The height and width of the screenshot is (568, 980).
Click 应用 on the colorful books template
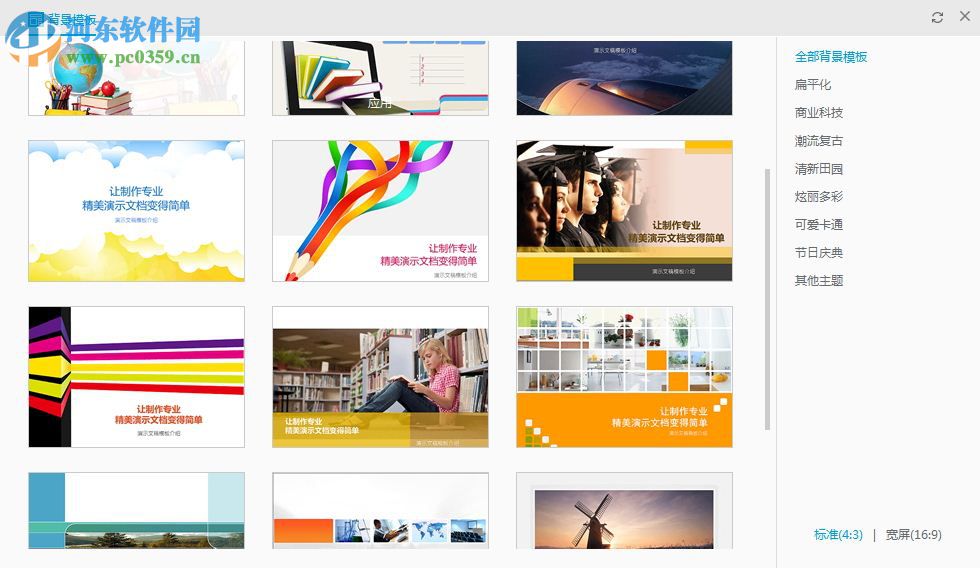point(379,103)
